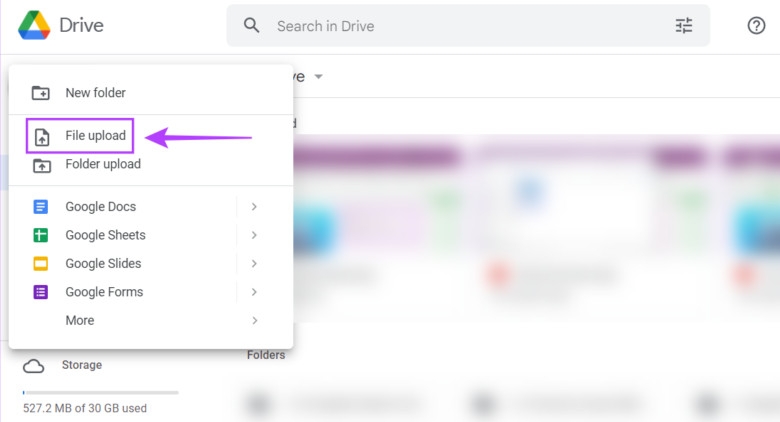The height and width of the screenshot is (422, 780).
Task: Click '527.2 MB of 30 GB used' text
Action: tap(85, 408)
